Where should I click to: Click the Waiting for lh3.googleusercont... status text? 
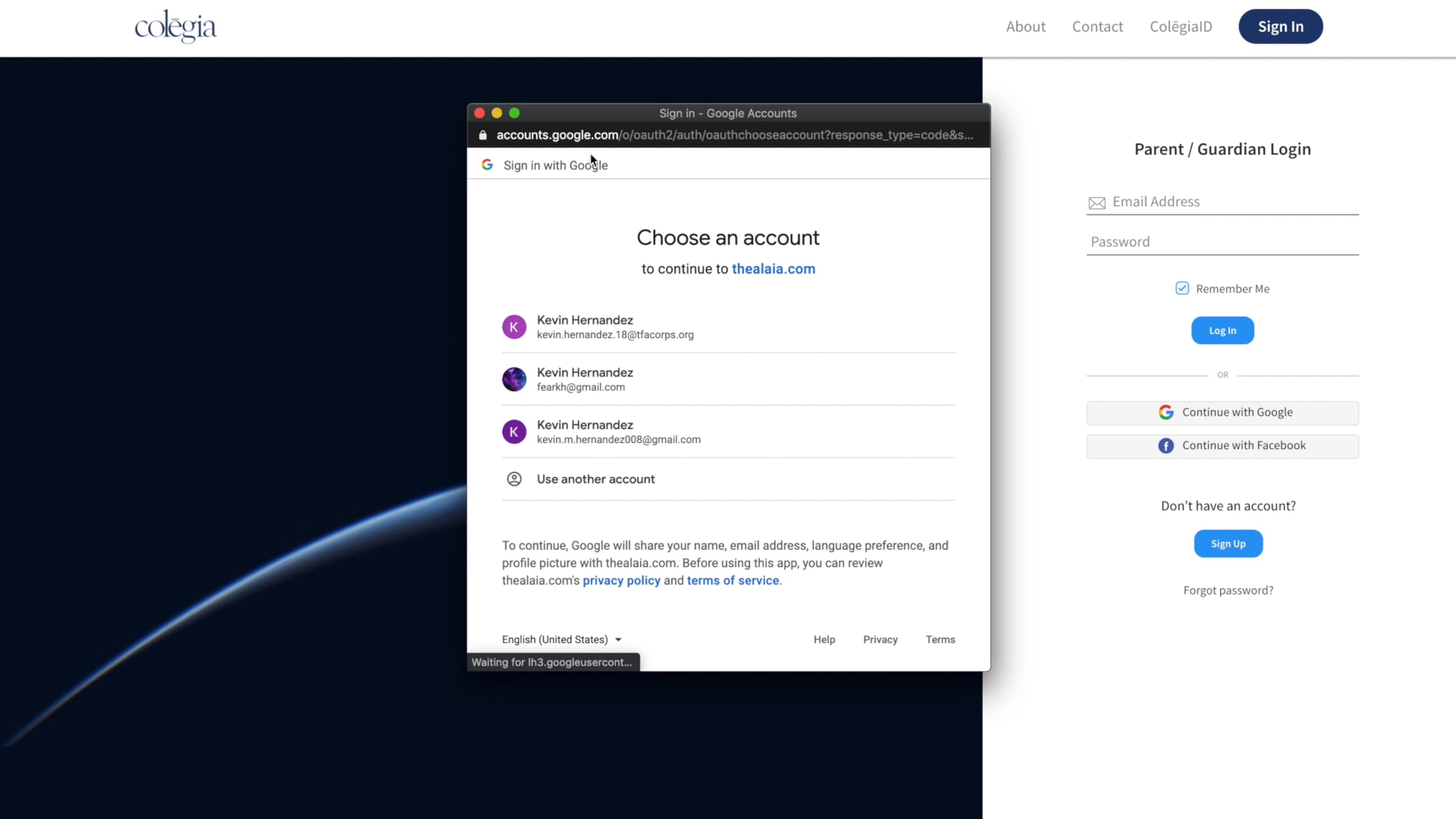coord(552,662)
